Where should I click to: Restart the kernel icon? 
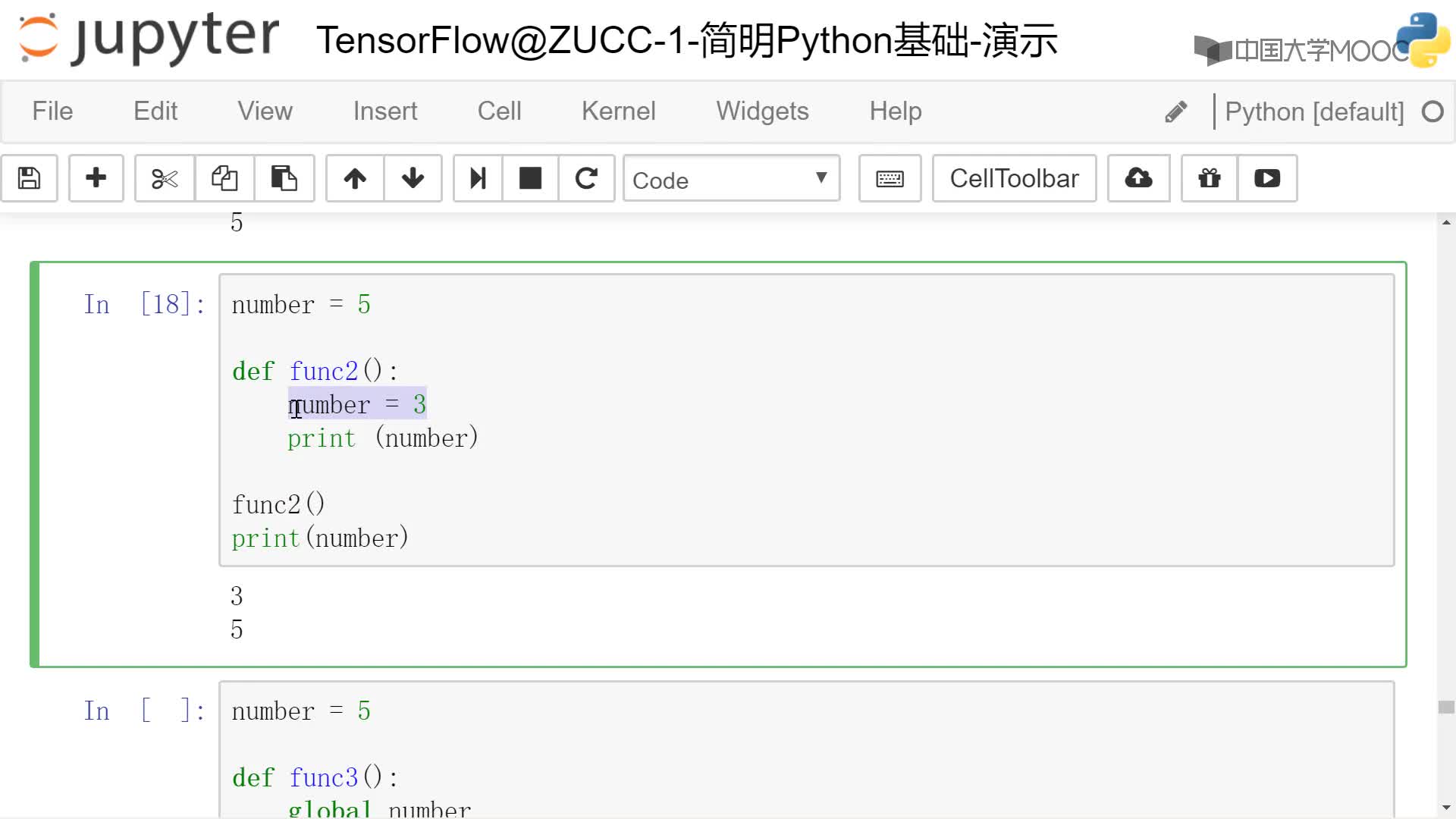pyautogui.click(x=586, y=179)
